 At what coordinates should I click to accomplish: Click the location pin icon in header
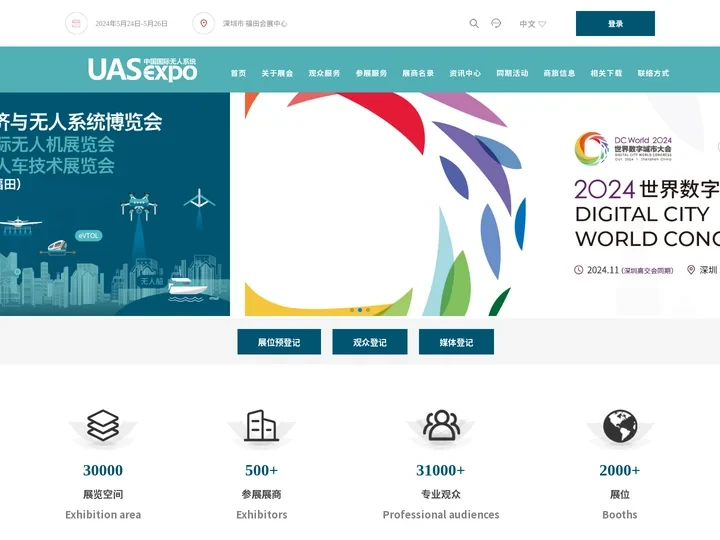pyautogui.click(x=204, y=23)
